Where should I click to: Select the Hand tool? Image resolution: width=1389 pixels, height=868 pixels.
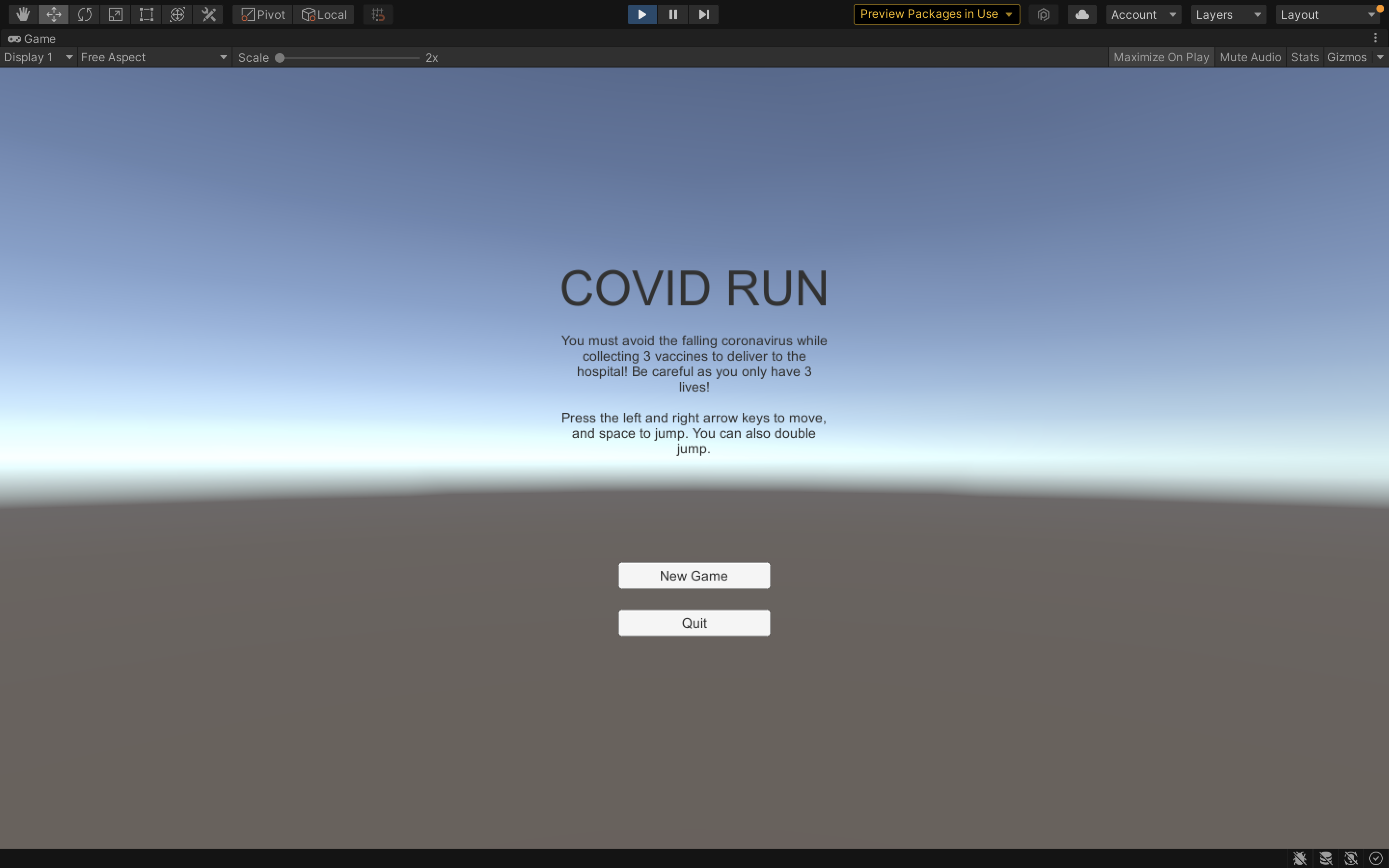pos(23,14)
